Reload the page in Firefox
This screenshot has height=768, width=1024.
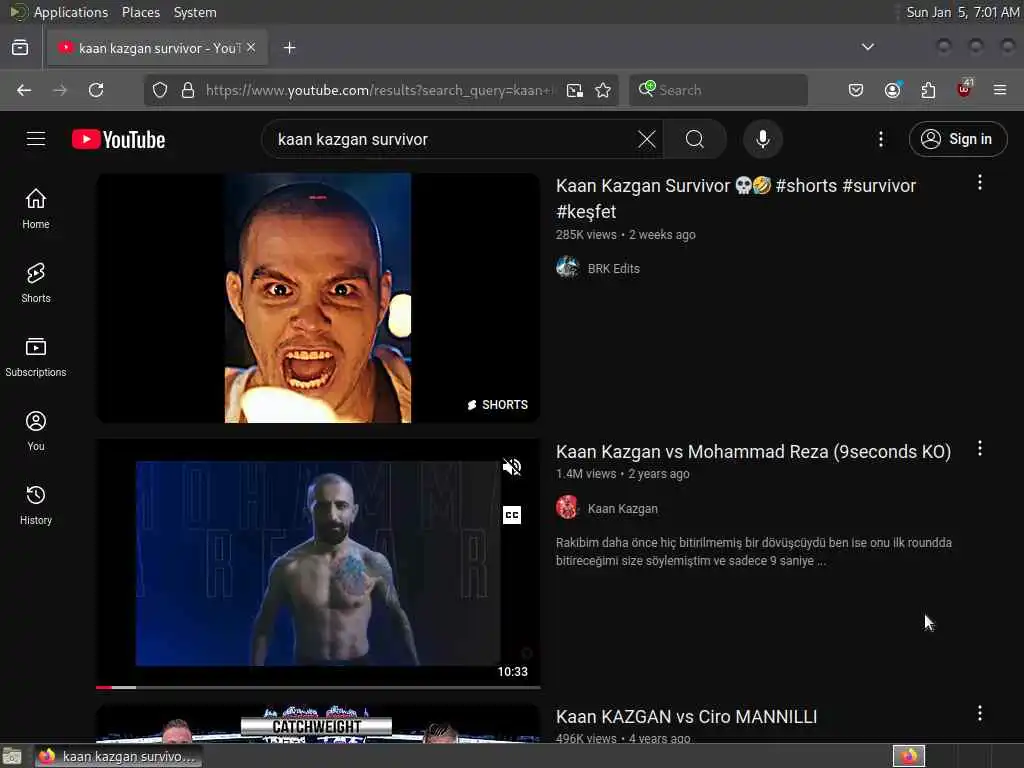(96, 90)
